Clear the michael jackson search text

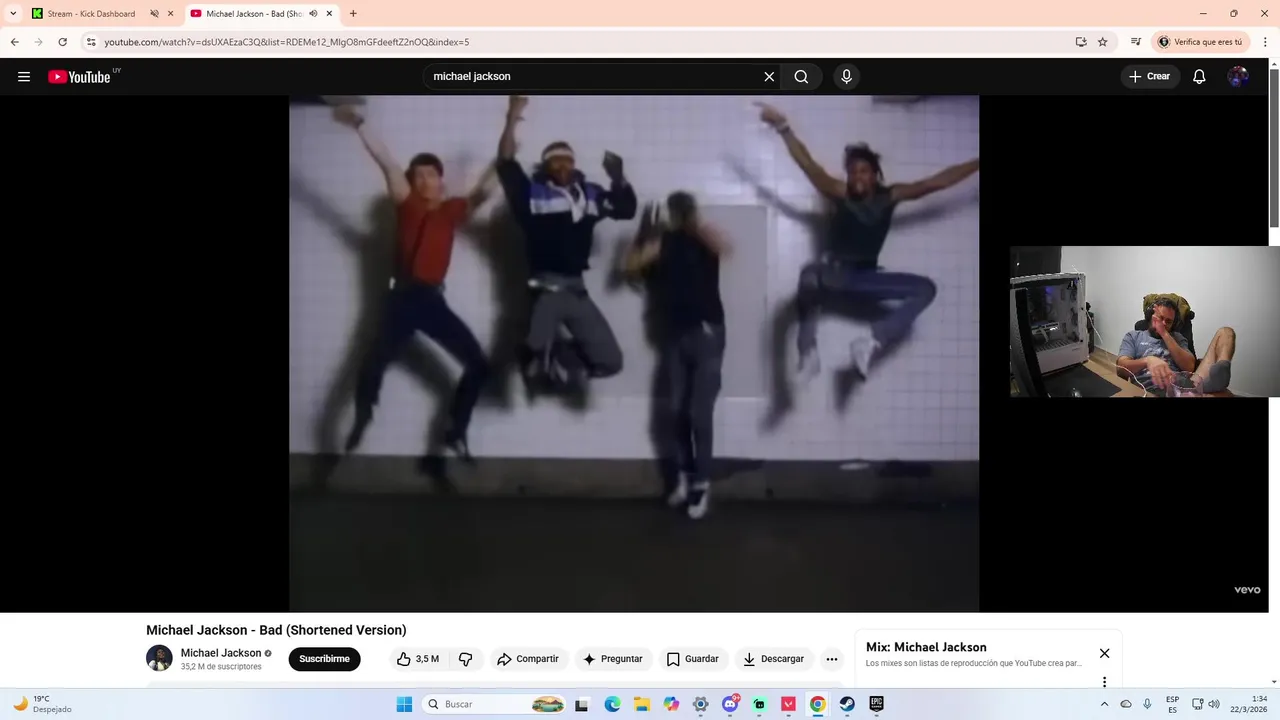click(x=769, y=77)
